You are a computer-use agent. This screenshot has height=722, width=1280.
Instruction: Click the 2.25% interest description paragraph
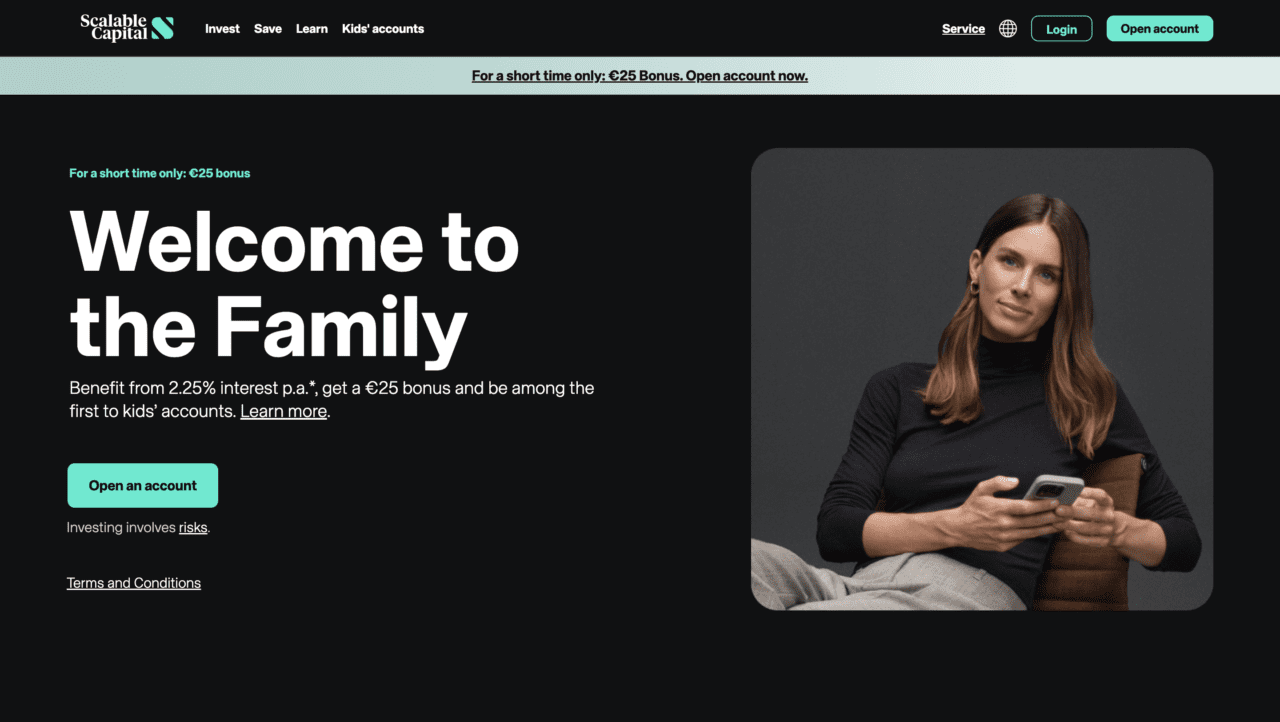click(x=331, y=399)
